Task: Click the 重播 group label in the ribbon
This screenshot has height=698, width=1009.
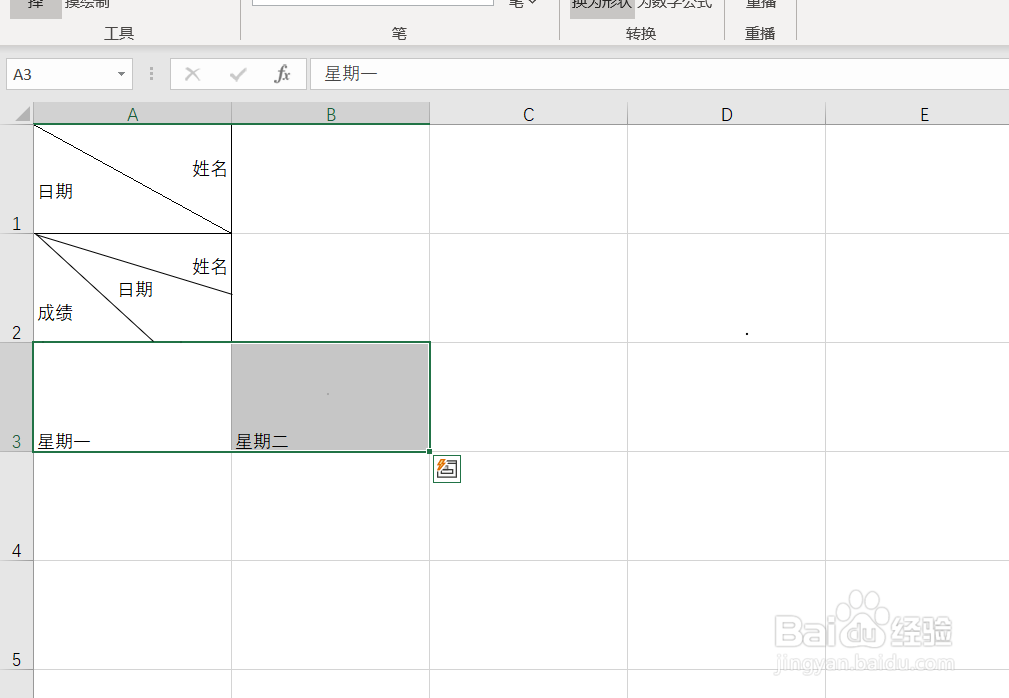Action: pyautogui.click(x=760, y=33)
